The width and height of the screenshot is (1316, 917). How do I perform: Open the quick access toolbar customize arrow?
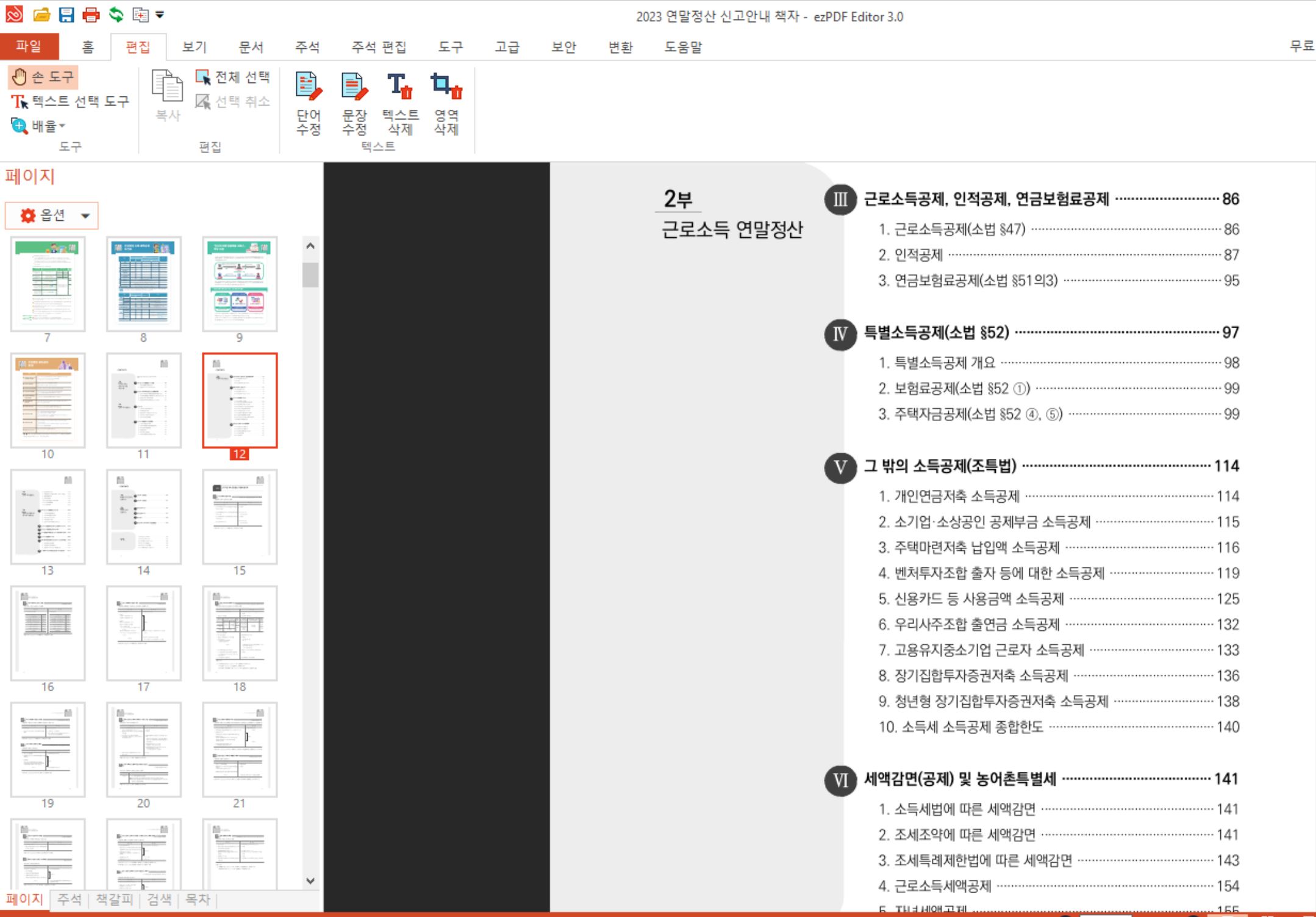tap(160, 14)
